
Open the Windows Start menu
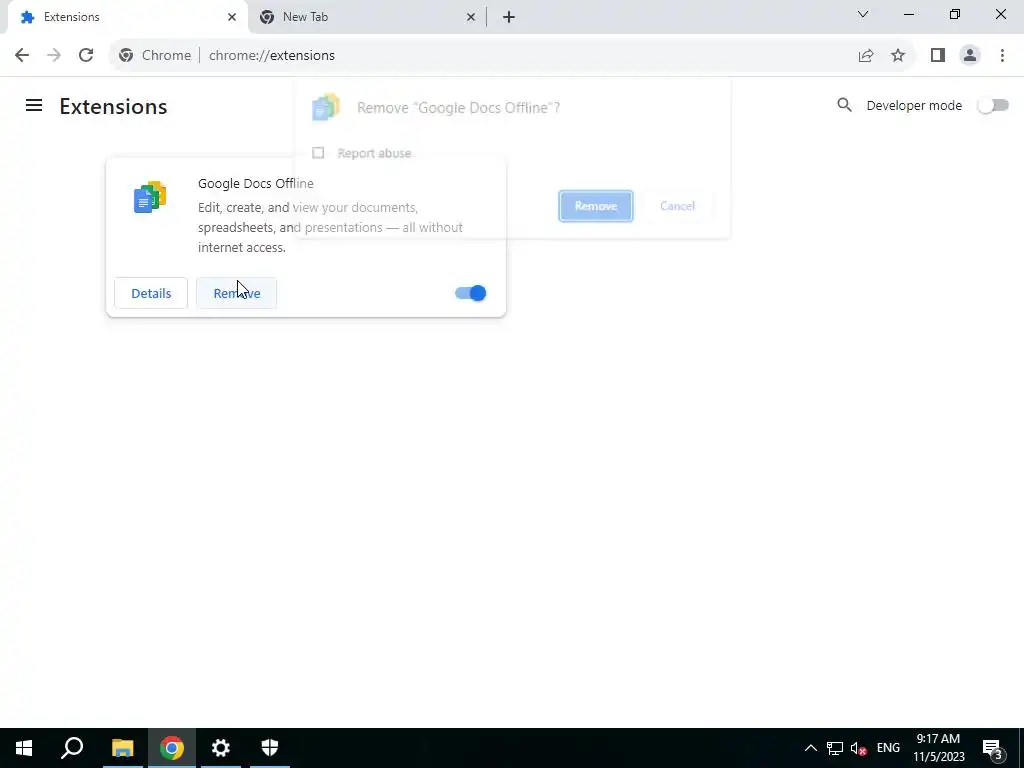coord(24,748)
